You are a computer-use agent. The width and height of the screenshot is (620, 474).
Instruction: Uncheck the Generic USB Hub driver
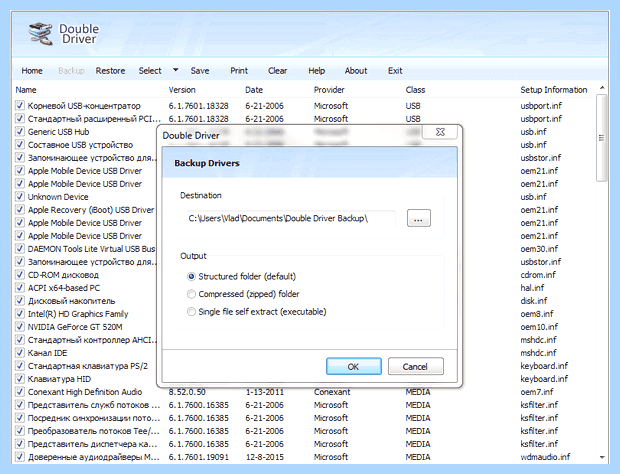pos(20,132)
